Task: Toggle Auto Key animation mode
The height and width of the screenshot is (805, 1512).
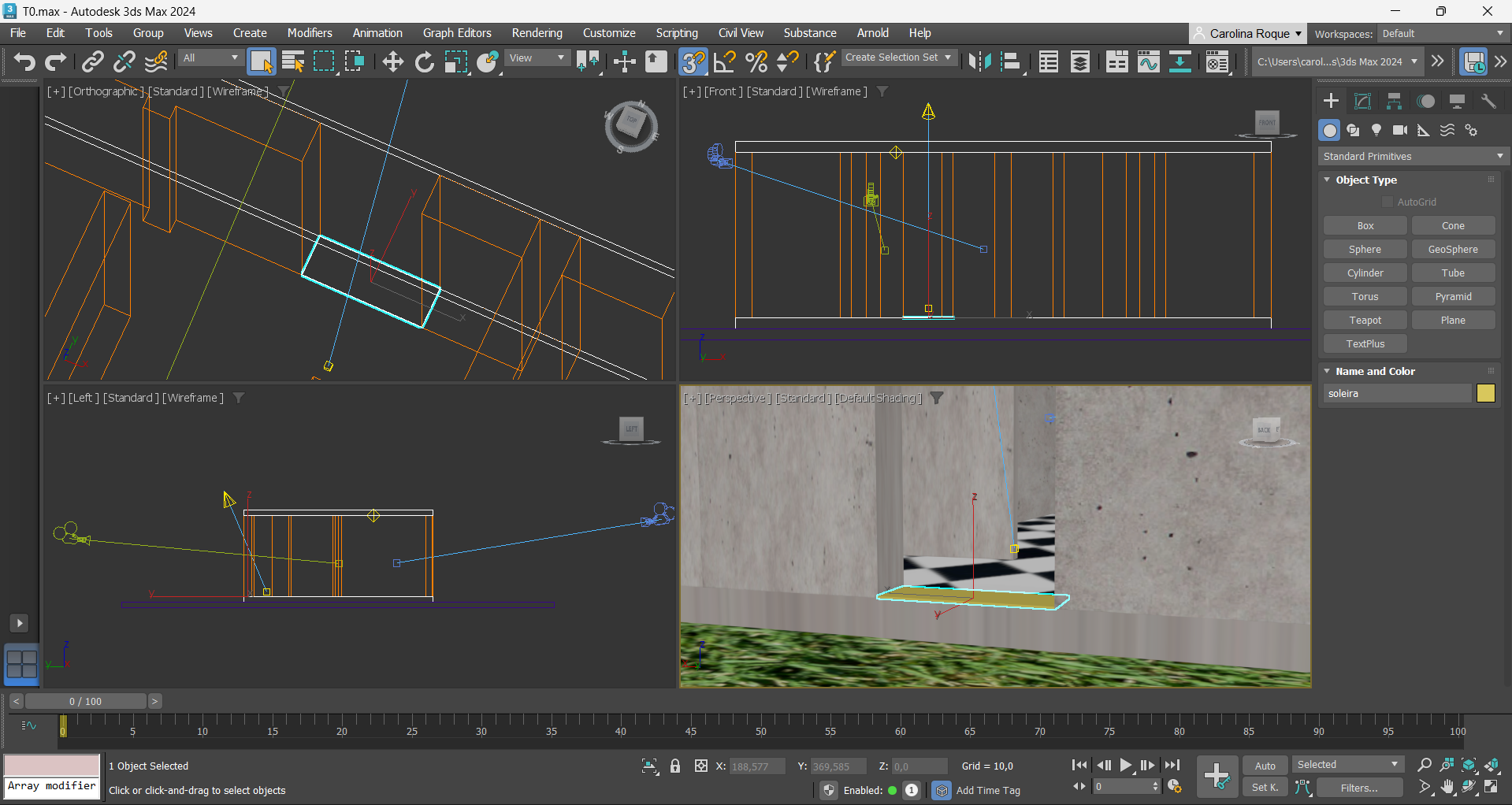Action: (x=1265, y=766)
